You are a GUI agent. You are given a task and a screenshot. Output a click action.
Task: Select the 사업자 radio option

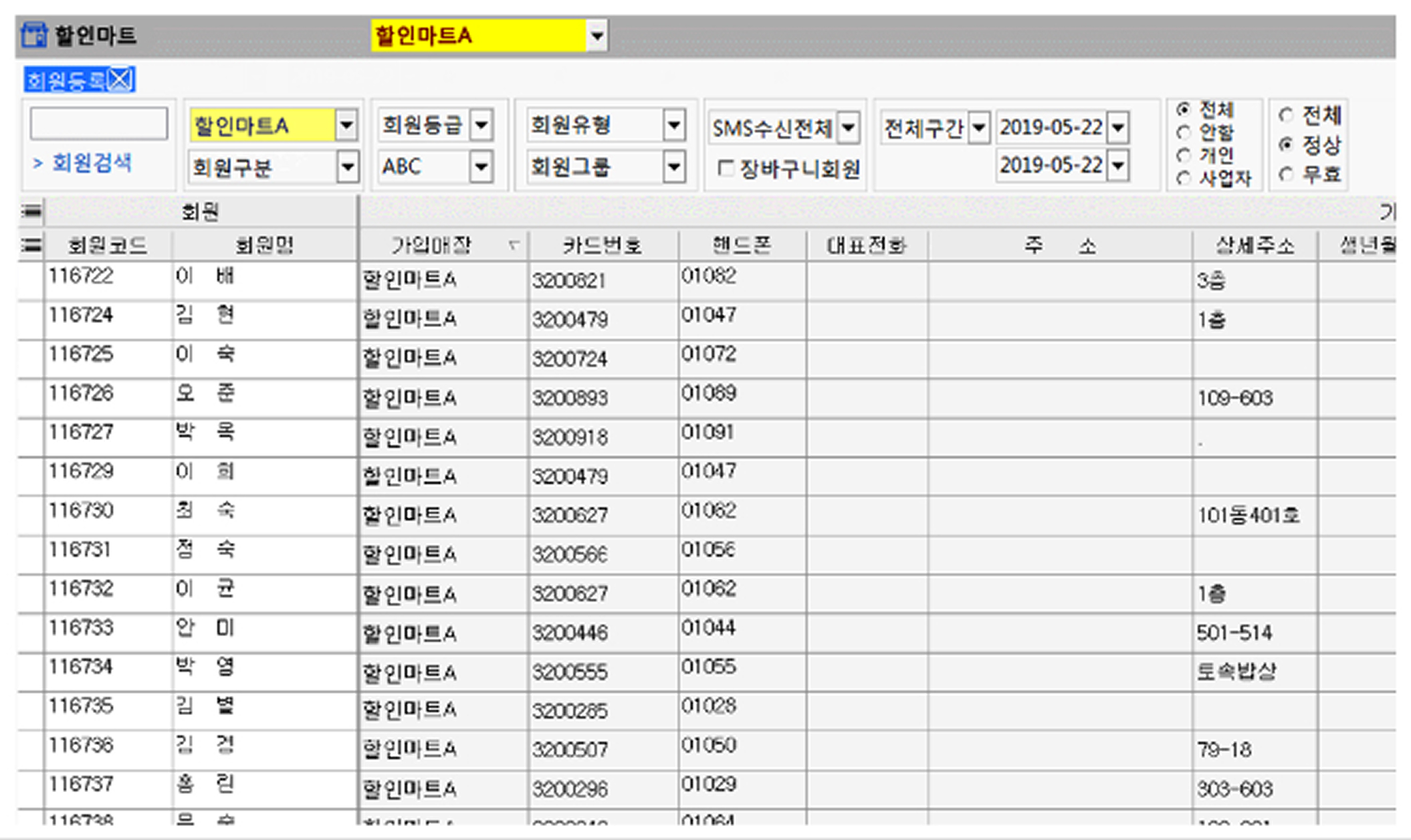coord(1184,178)
